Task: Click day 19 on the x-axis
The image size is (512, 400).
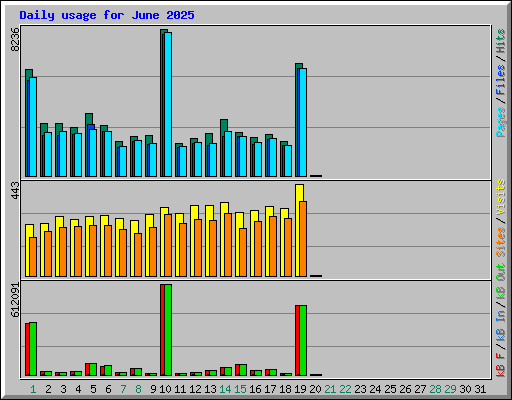Action: 300,389
